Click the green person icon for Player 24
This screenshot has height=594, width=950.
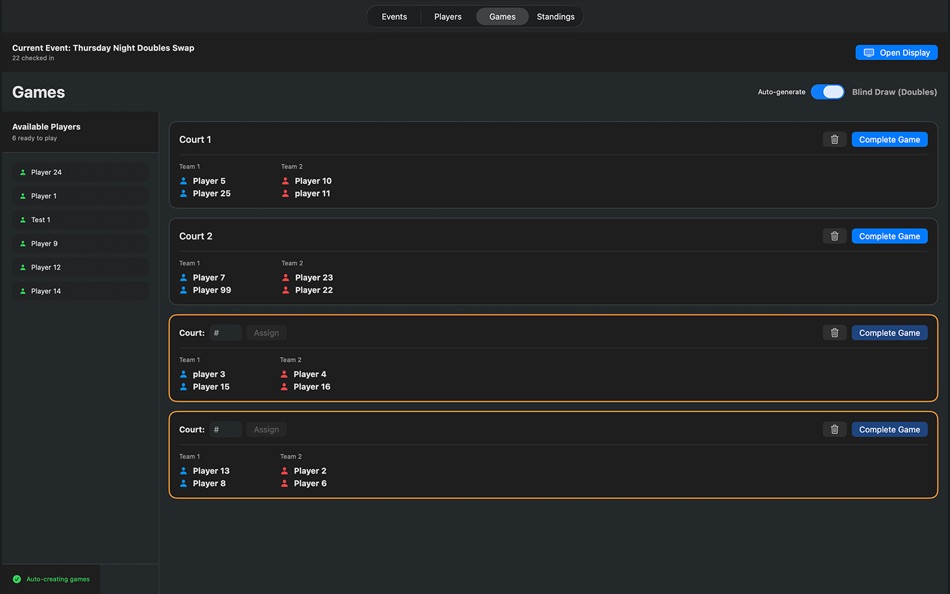pyautogui.click(x=23, y=172)
